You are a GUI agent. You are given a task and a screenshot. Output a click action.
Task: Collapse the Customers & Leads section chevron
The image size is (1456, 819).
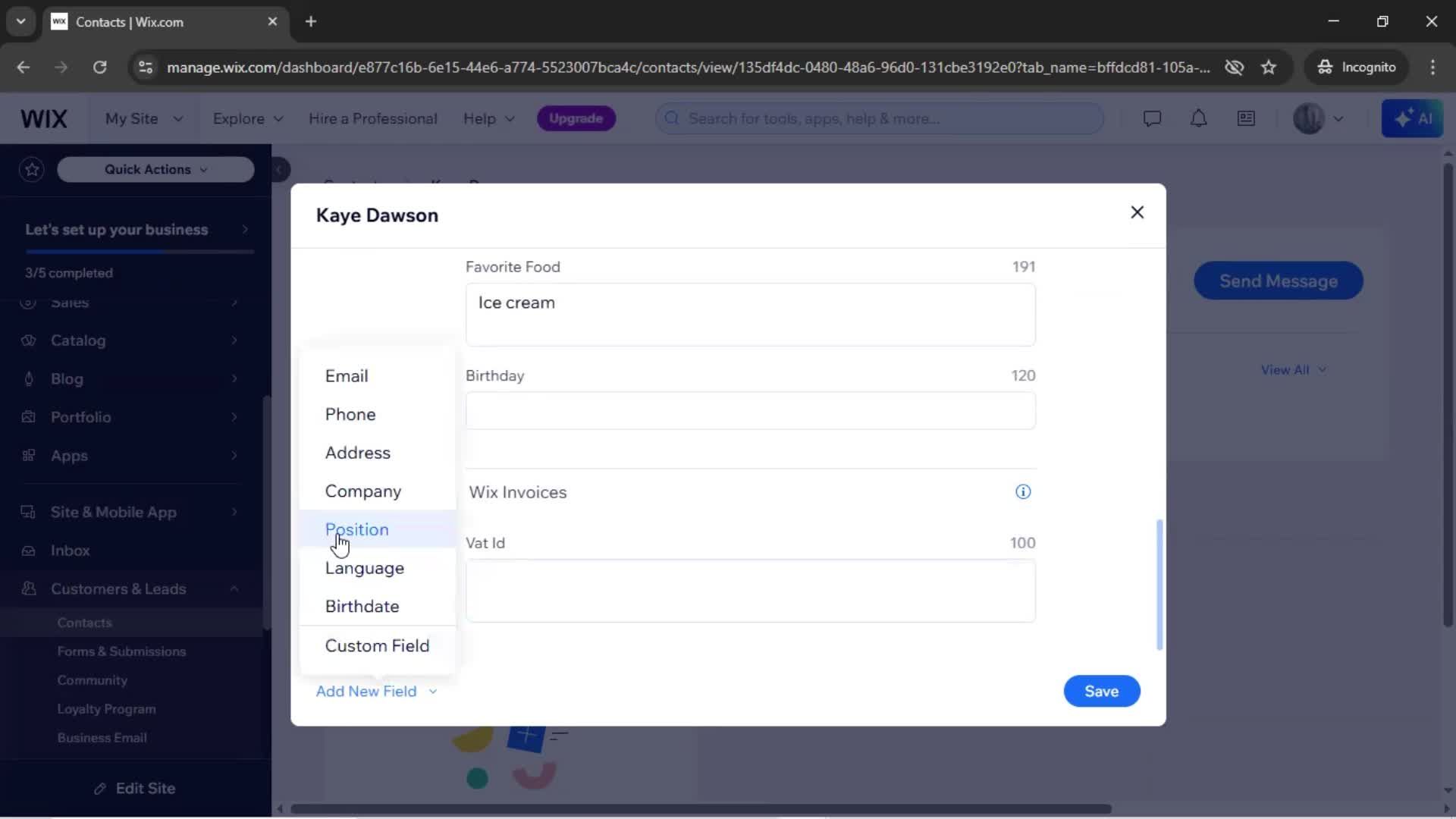coord(234,589)
